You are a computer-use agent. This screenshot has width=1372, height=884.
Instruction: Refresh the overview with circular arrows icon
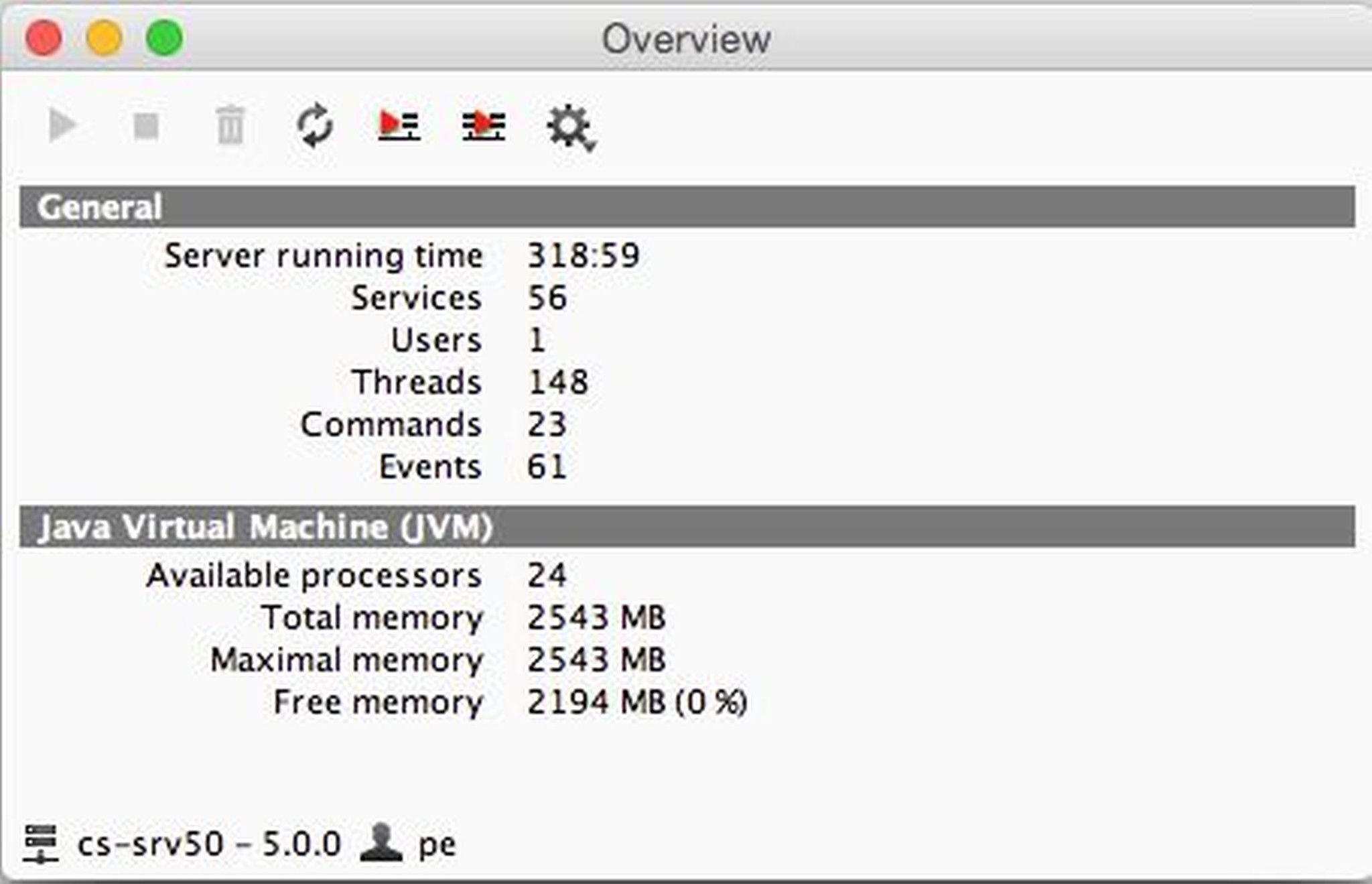coord(315,125)
